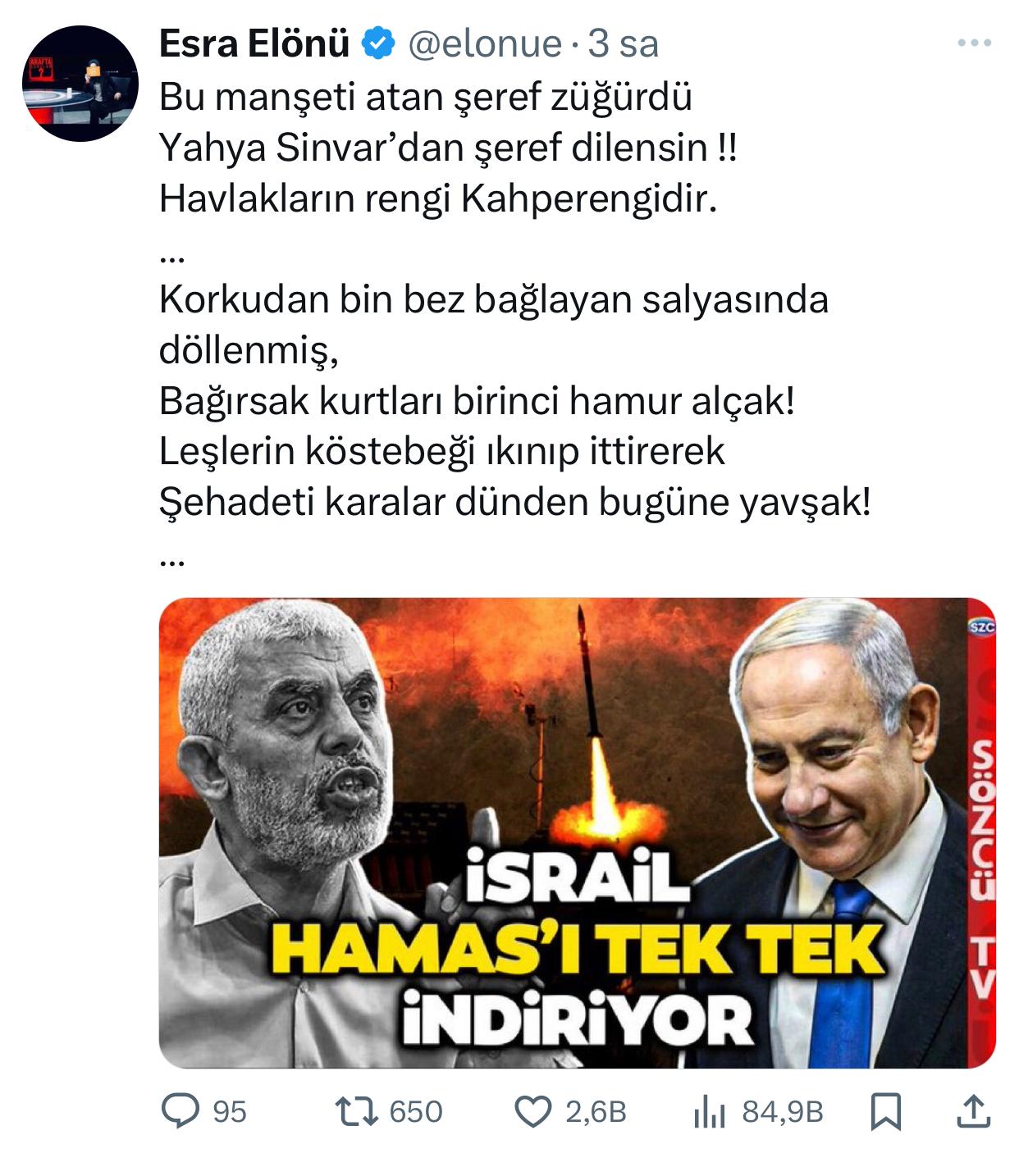The image size is (1019, 1176).
Task: Click the 84,9B views count
Action: [783, 1112]
